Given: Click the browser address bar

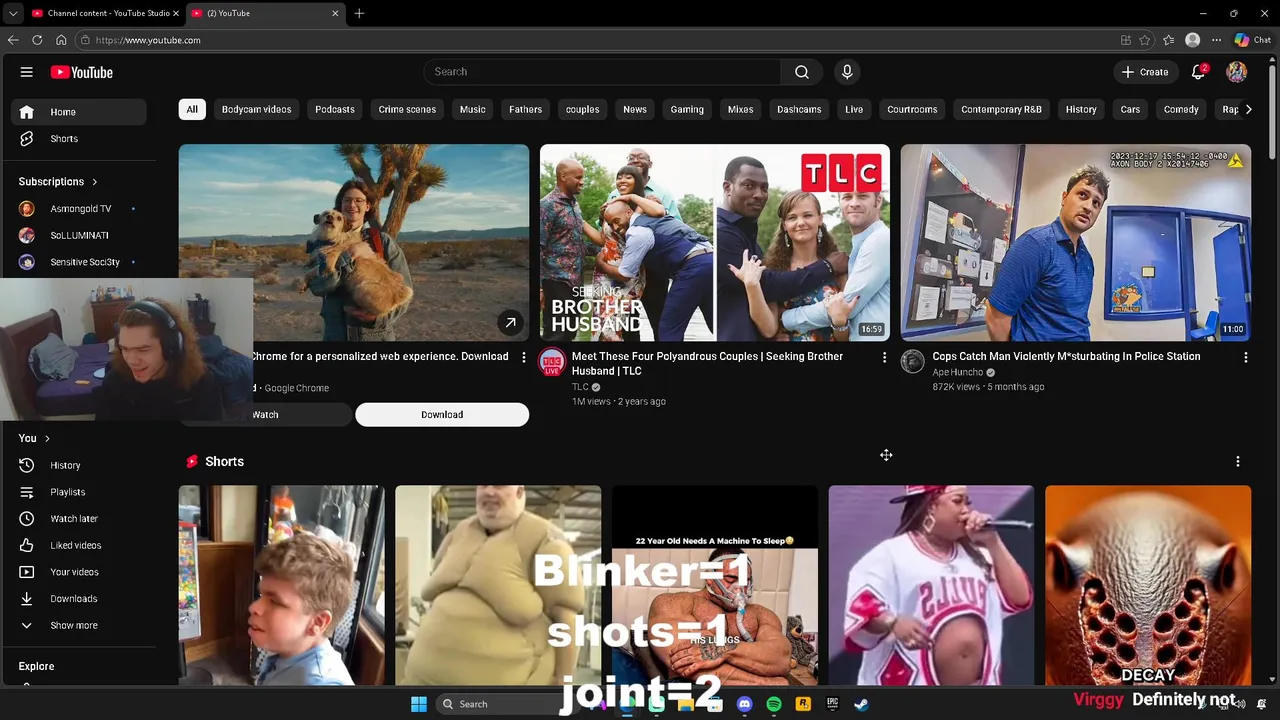Looking at the screenshot, I should click(x=595, y=40).
